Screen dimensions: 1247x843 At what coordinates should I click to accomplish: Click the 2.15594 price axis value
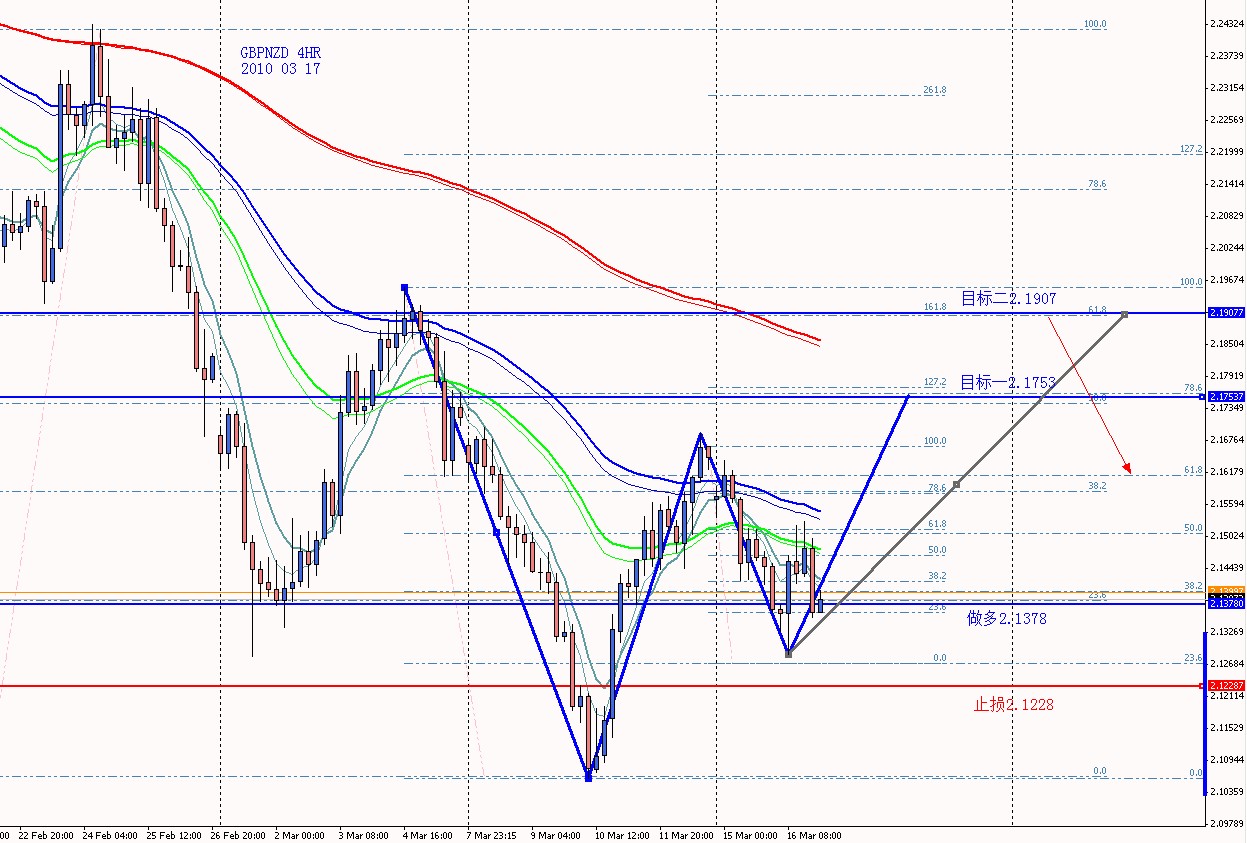coord(1225,503)
